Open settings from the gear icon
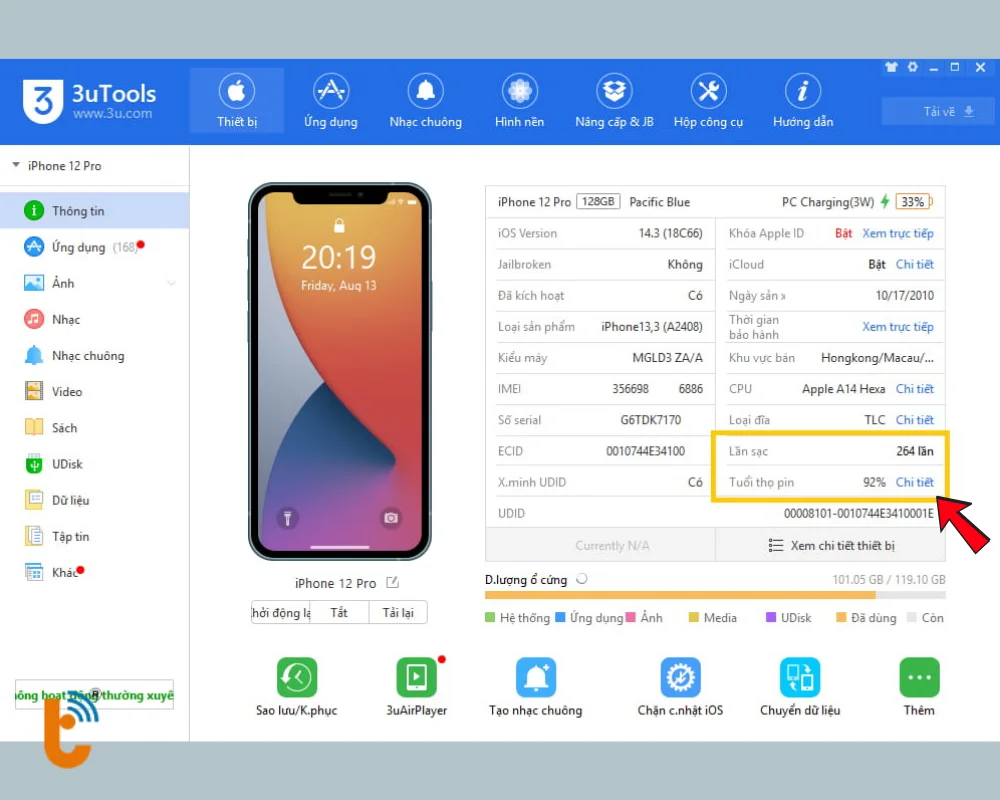The width and height of the screenshot is (1000, 800). click(x=912, y=68)
